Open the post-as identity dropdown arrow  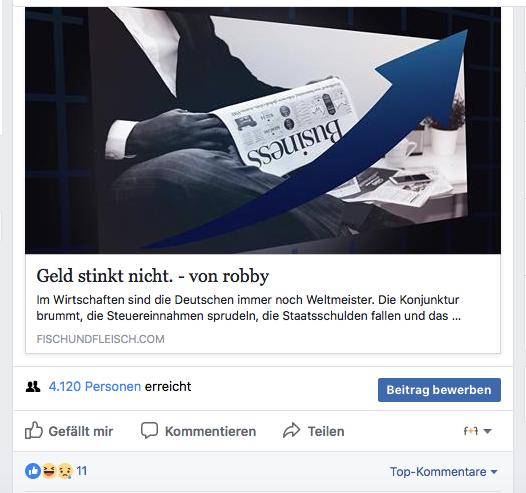pos(488,431)
